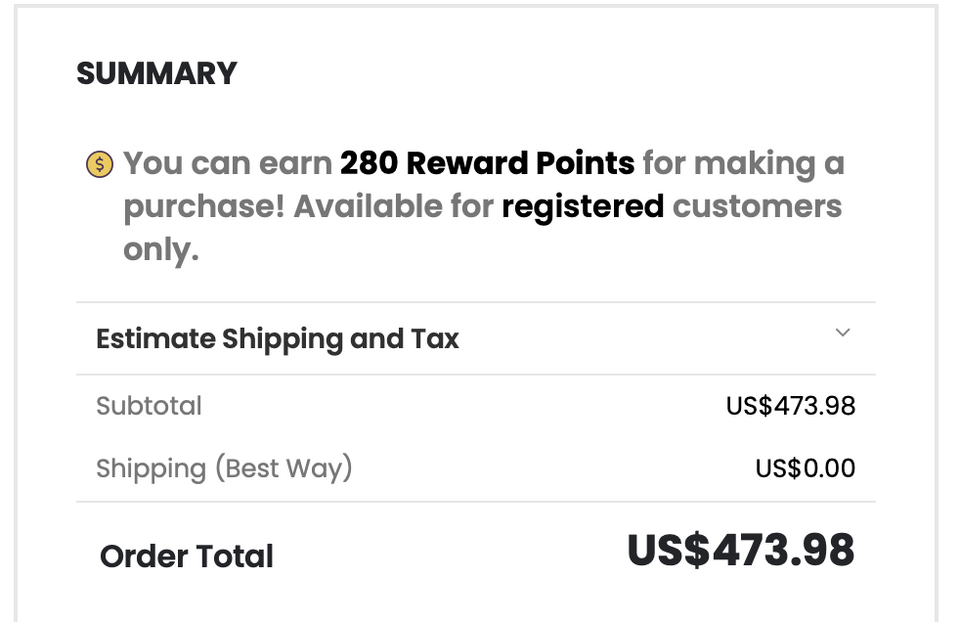Click the "(Best Way)" shipping method text

[x=284, y=468]
